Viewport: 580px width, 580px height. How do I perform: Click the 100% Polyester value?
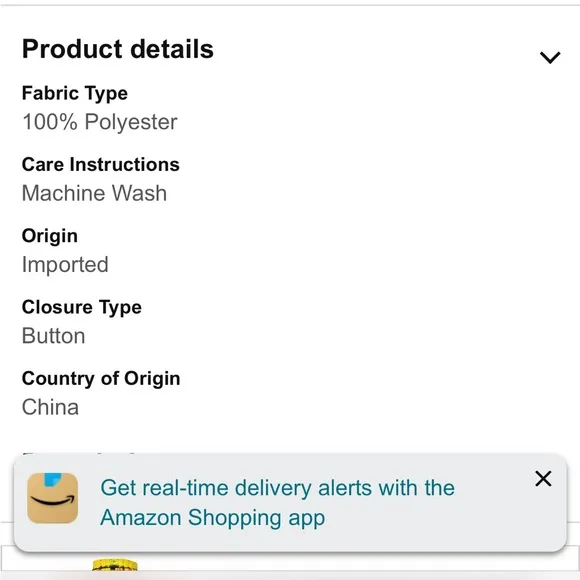pyautogui.click(x=100, y=122)
